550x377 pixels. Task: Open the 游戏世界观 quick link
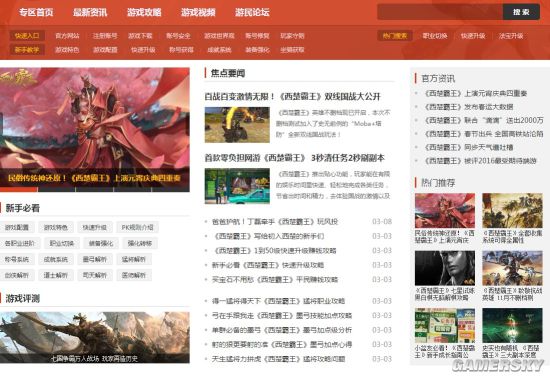[x=219, y=36]
